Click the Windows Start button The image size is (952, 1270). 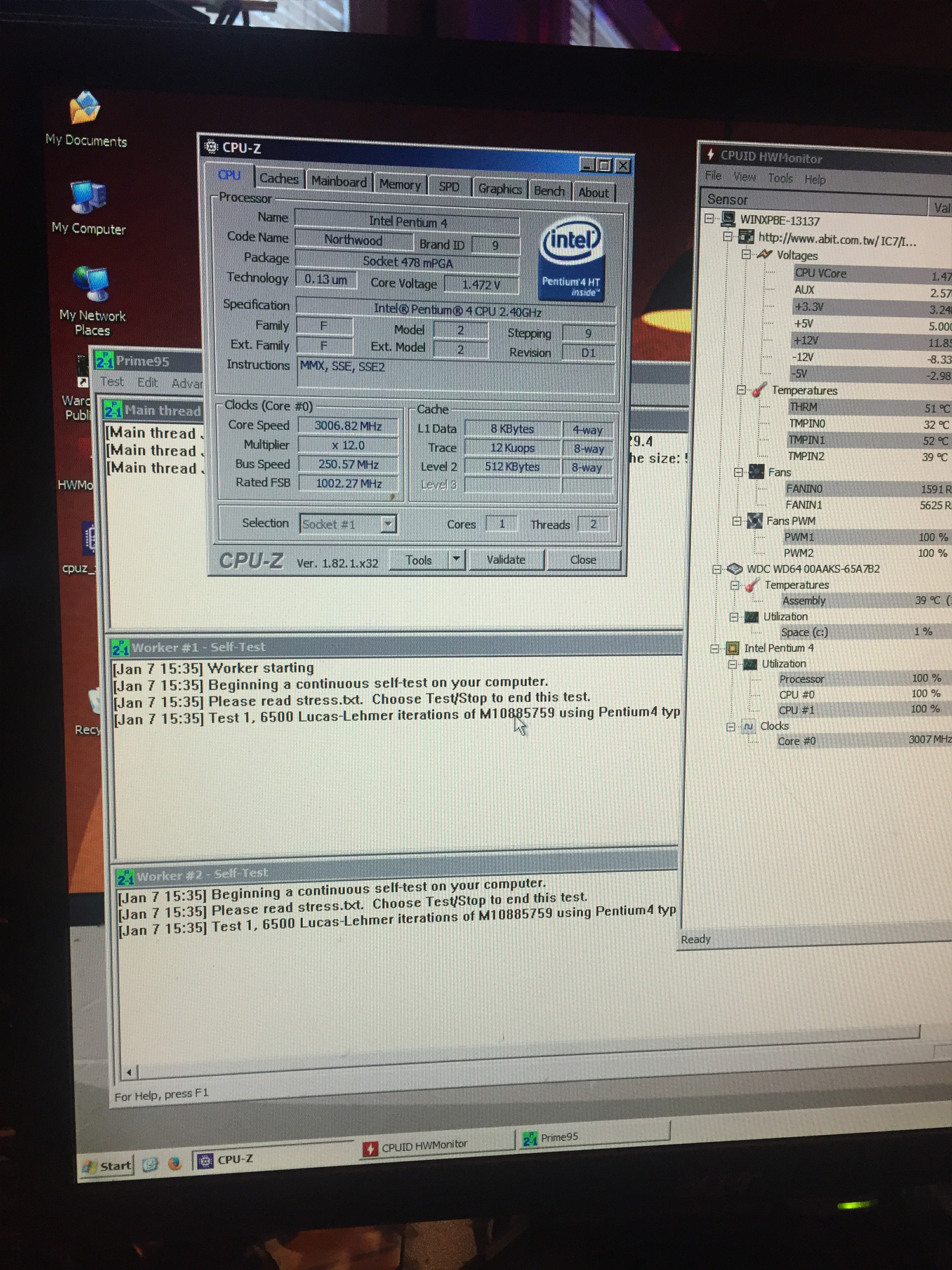(x=107, y=1166)
